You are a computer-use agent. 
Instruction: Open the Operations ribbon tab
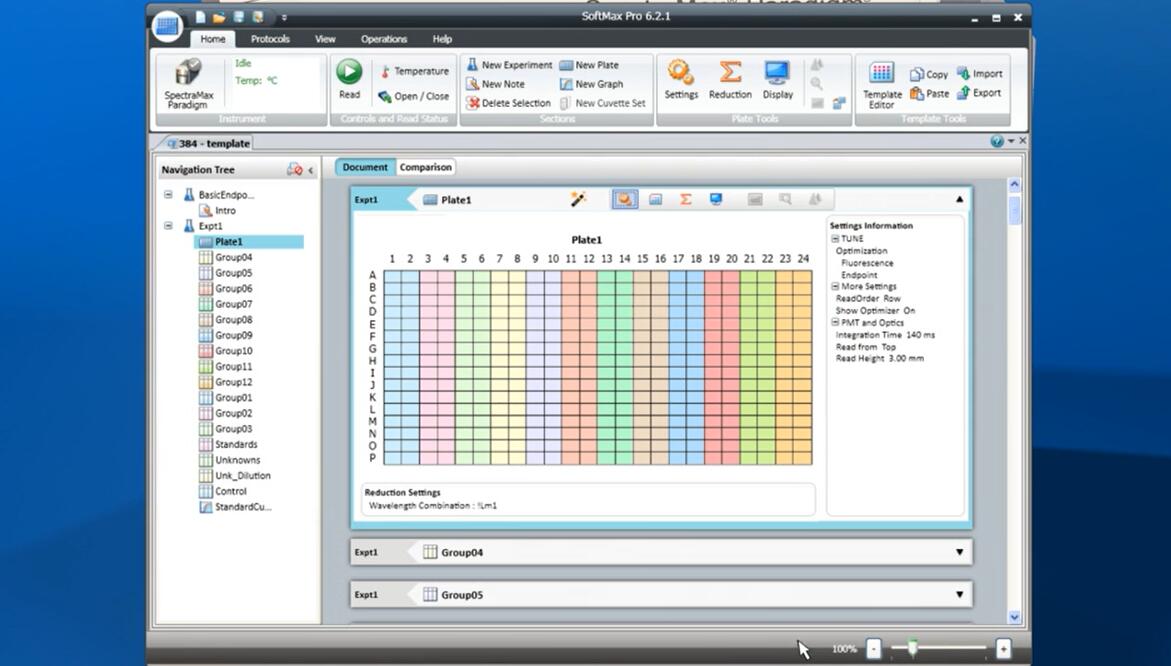coord(384,39)
